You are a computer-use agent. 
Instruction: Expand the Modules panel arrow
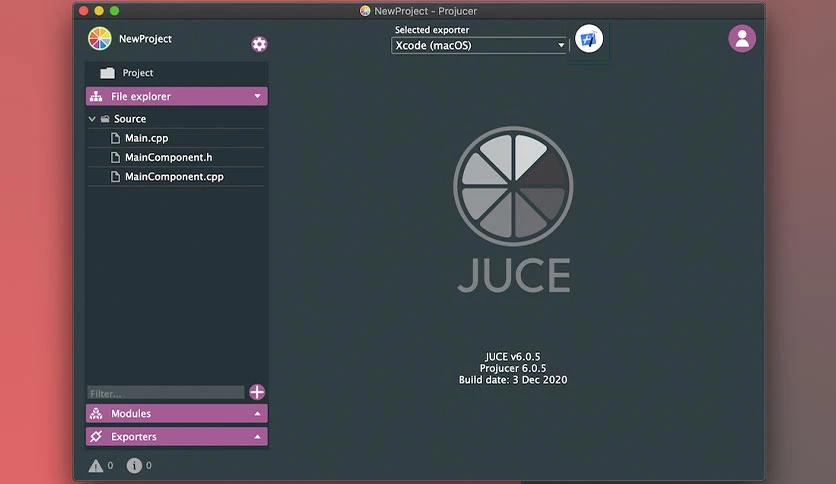tap(258, 414)
